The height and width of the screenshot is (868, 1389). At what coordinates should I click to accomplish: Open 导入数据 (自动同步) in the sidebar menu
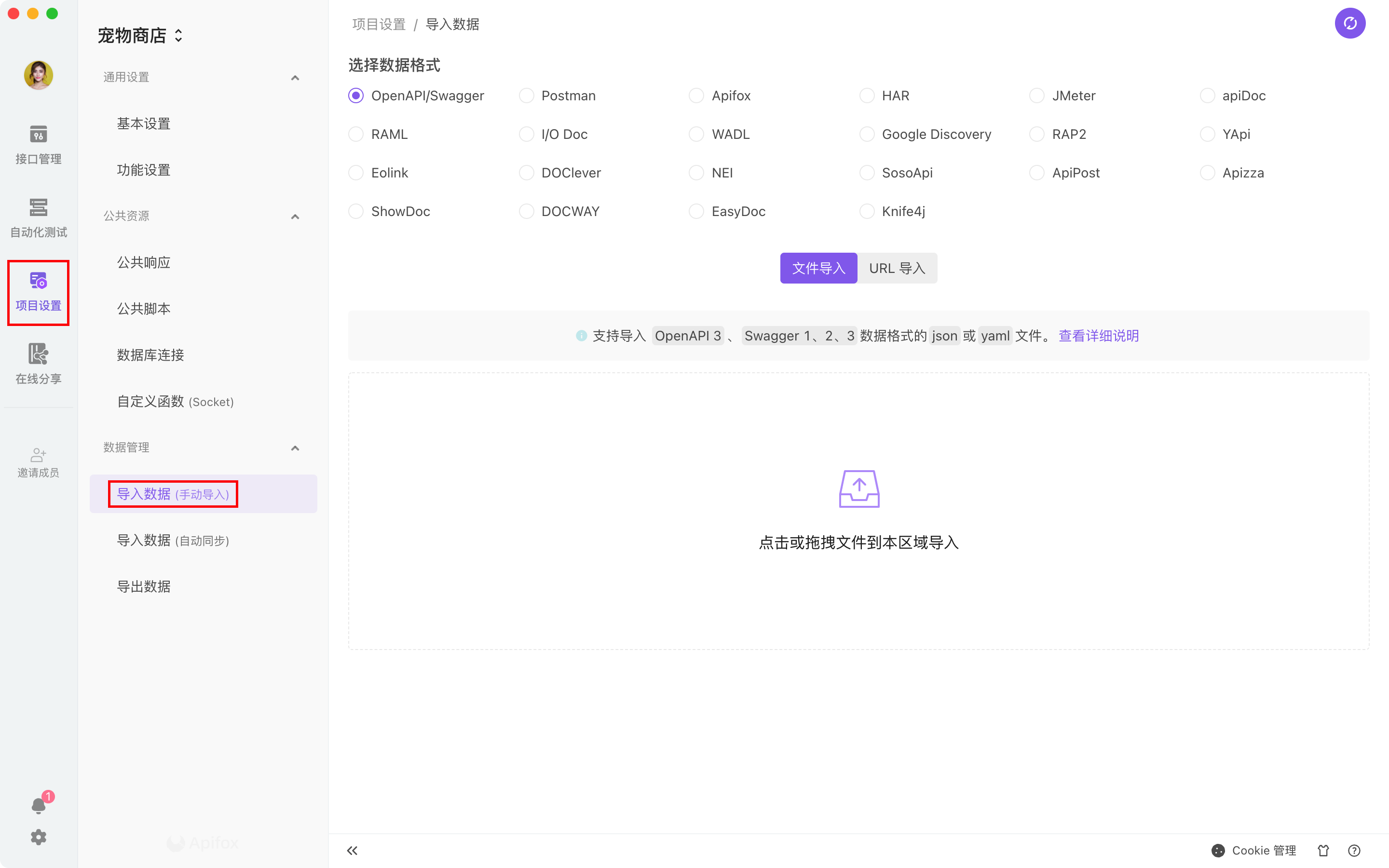pos(173,540)
